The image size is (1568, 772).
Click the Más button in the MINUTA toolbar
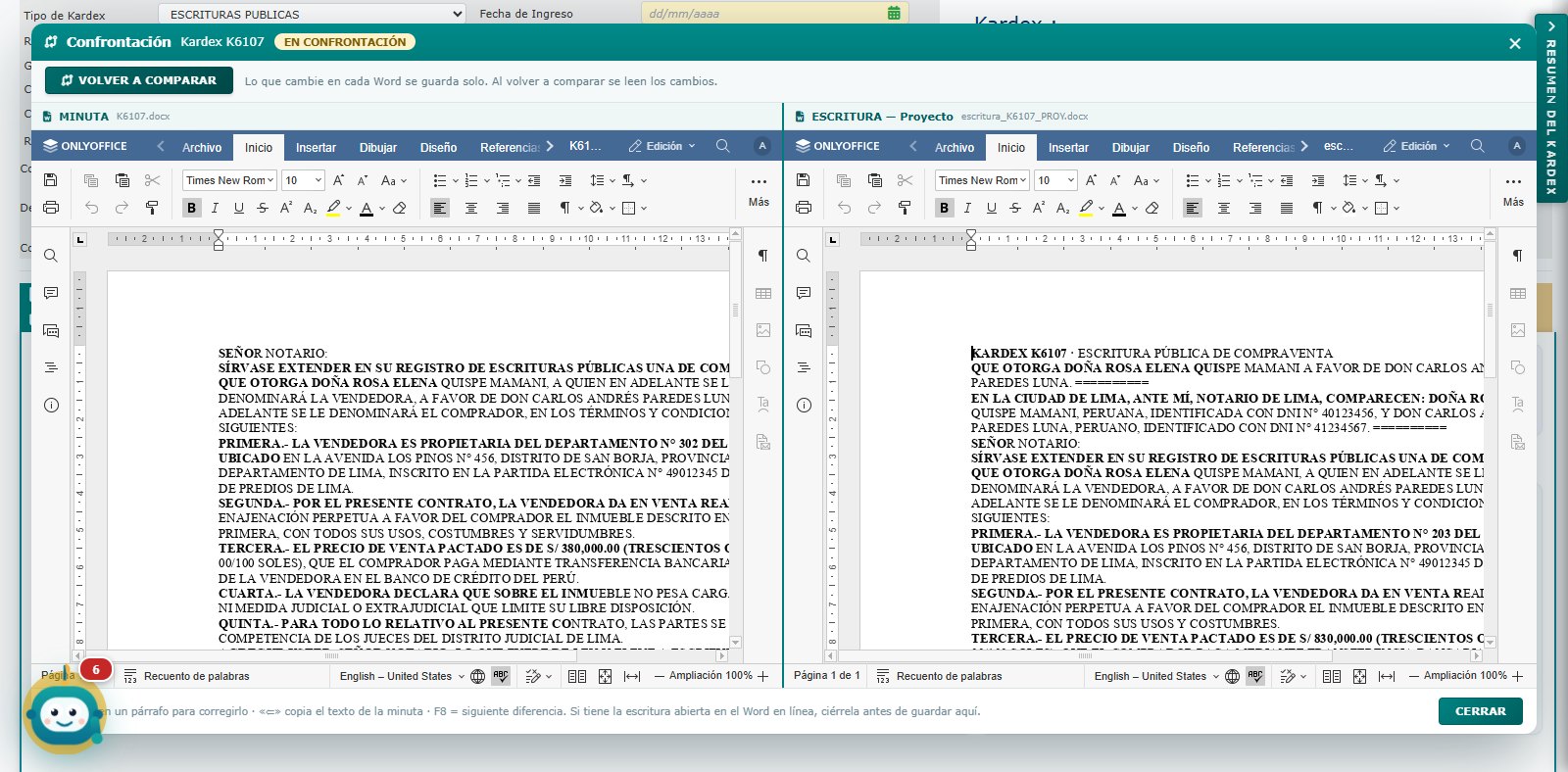pyautogui.click(x=759, y=191)
